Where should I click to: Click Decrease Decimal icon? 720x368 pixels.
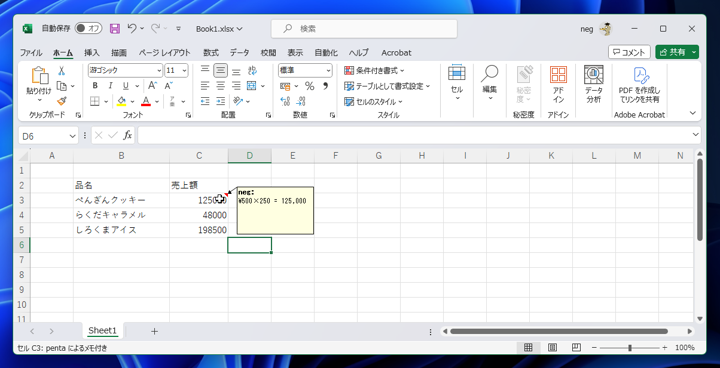coord(301,101)
